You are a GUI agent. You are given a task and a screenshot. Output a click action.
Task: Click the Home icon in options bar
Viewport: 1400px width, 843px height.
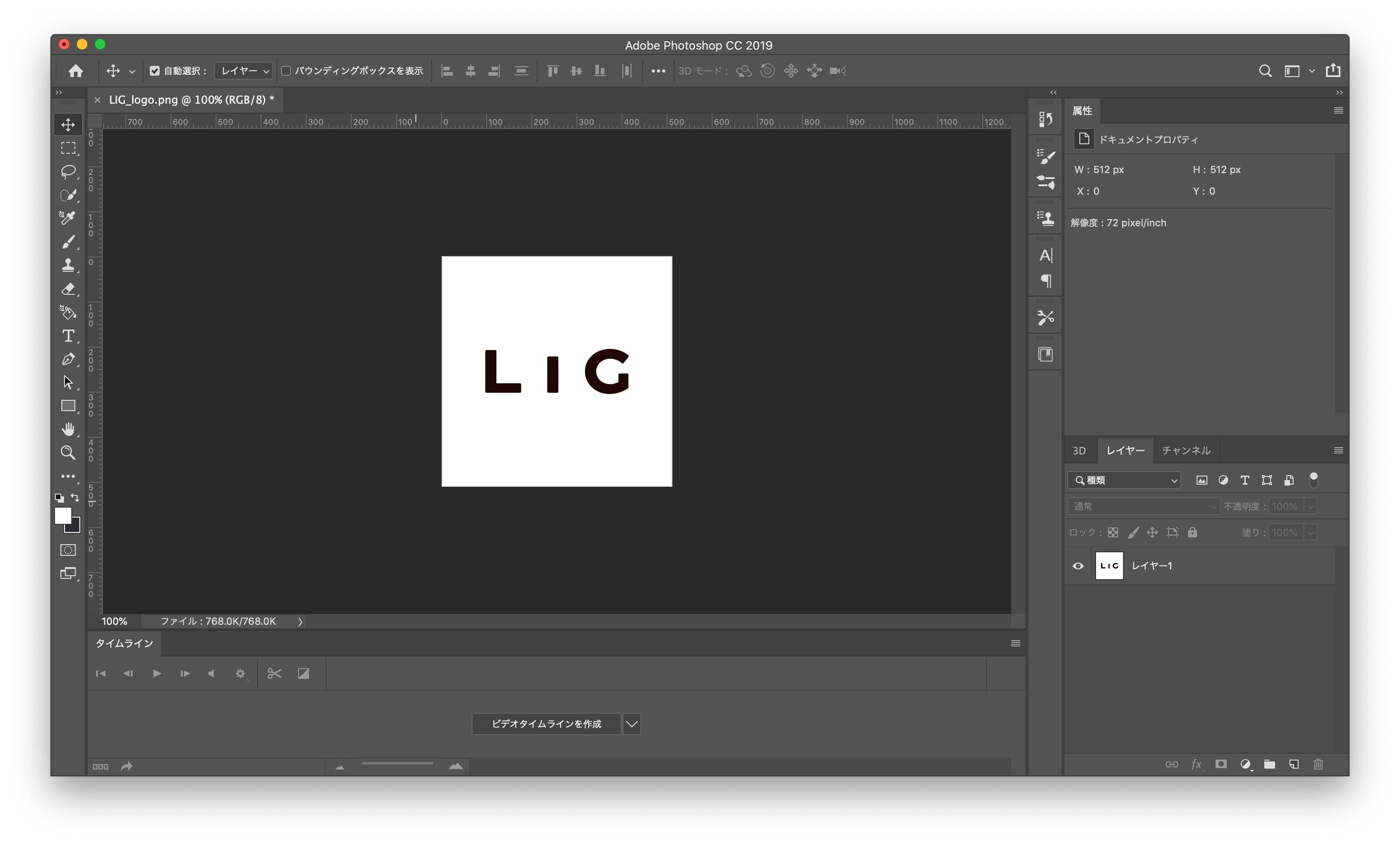(x=76, y=71)
